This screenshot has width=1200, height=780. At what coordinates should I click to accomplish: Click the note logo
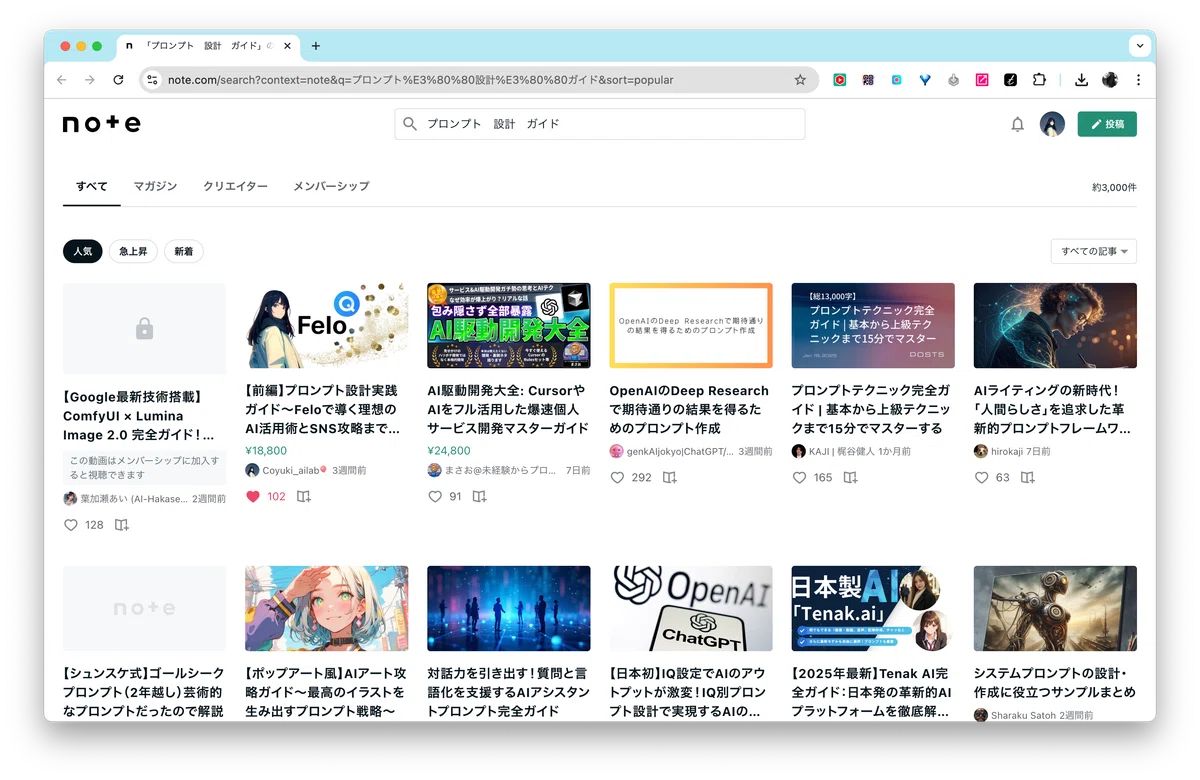tap(101, 124)
